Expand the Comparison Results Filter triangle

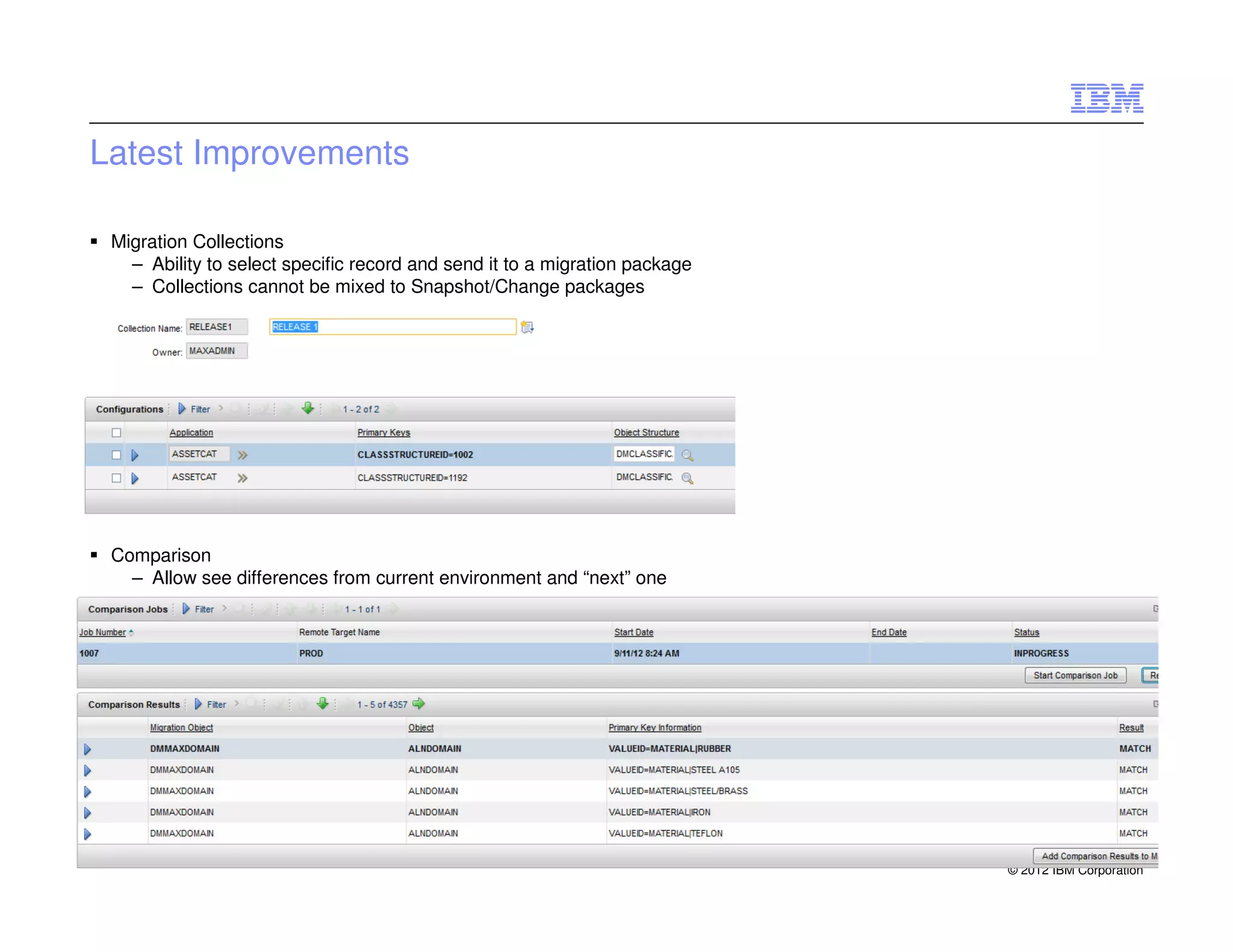click(x=198, y=704)
